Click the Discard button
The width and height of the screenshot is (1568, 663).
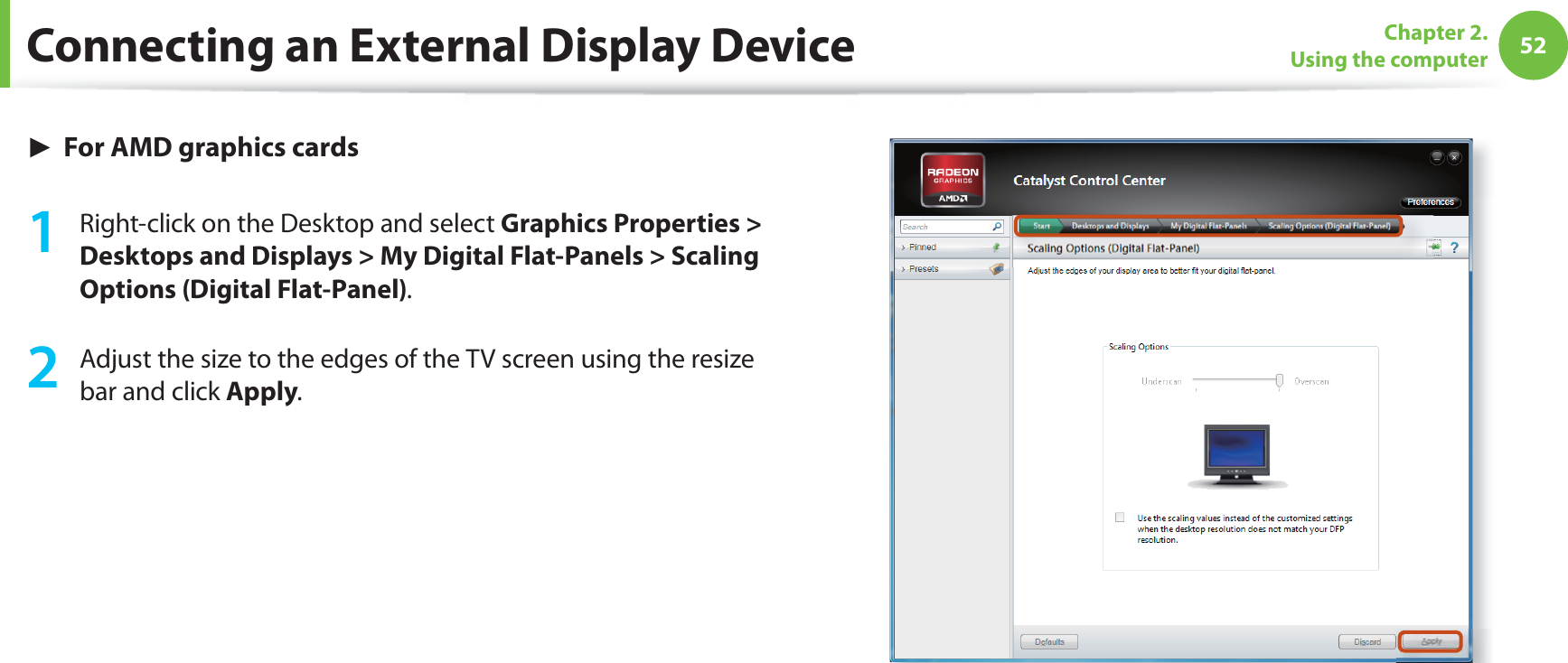point(1367,642)
